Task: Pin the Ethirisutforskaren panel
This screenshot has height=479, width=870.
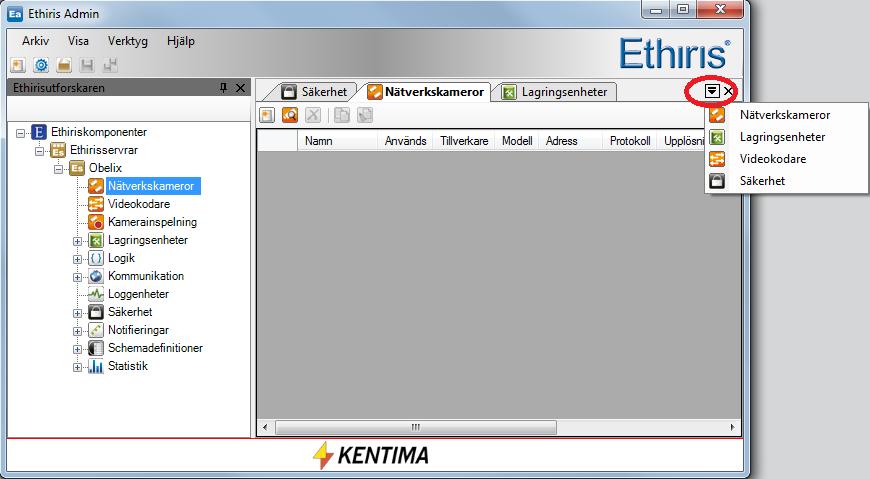Action: pyautogui.click(x=224, y=88)
